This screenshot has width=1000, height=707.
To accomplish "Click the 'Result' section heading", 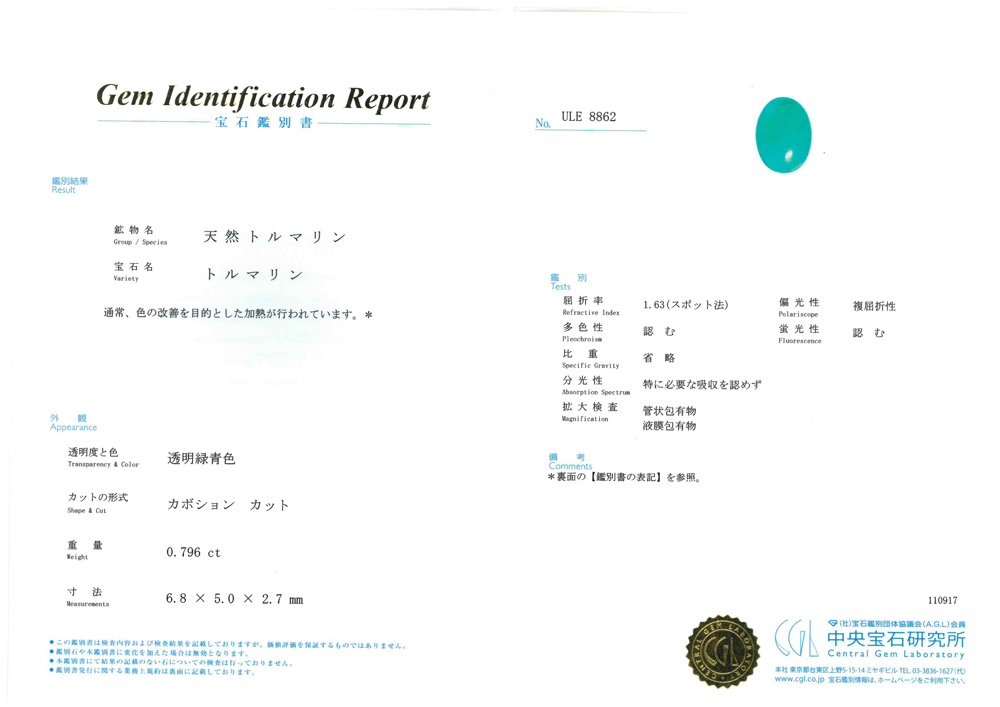I will [x=63, y=190].
